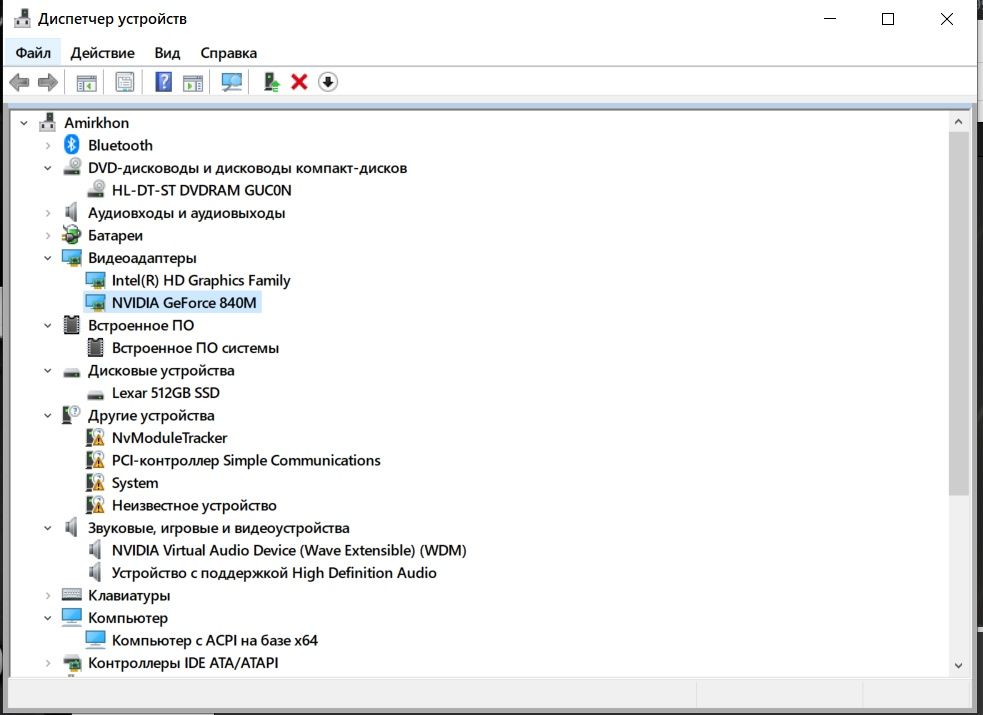
Task: Click the Update driver toolbar icon
Action: coord(271,82)
